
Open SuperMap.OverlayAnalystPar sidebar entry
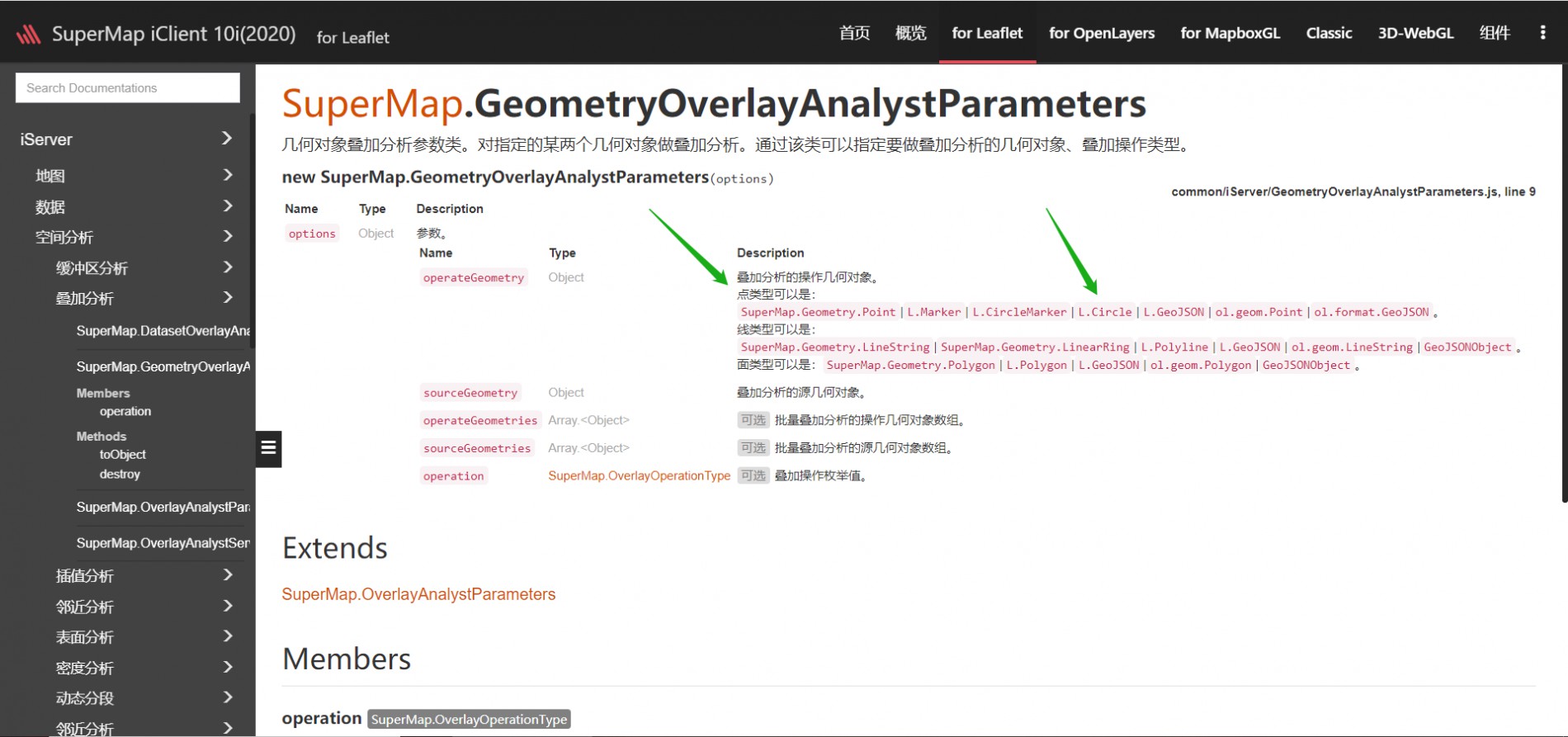[163, 507]
